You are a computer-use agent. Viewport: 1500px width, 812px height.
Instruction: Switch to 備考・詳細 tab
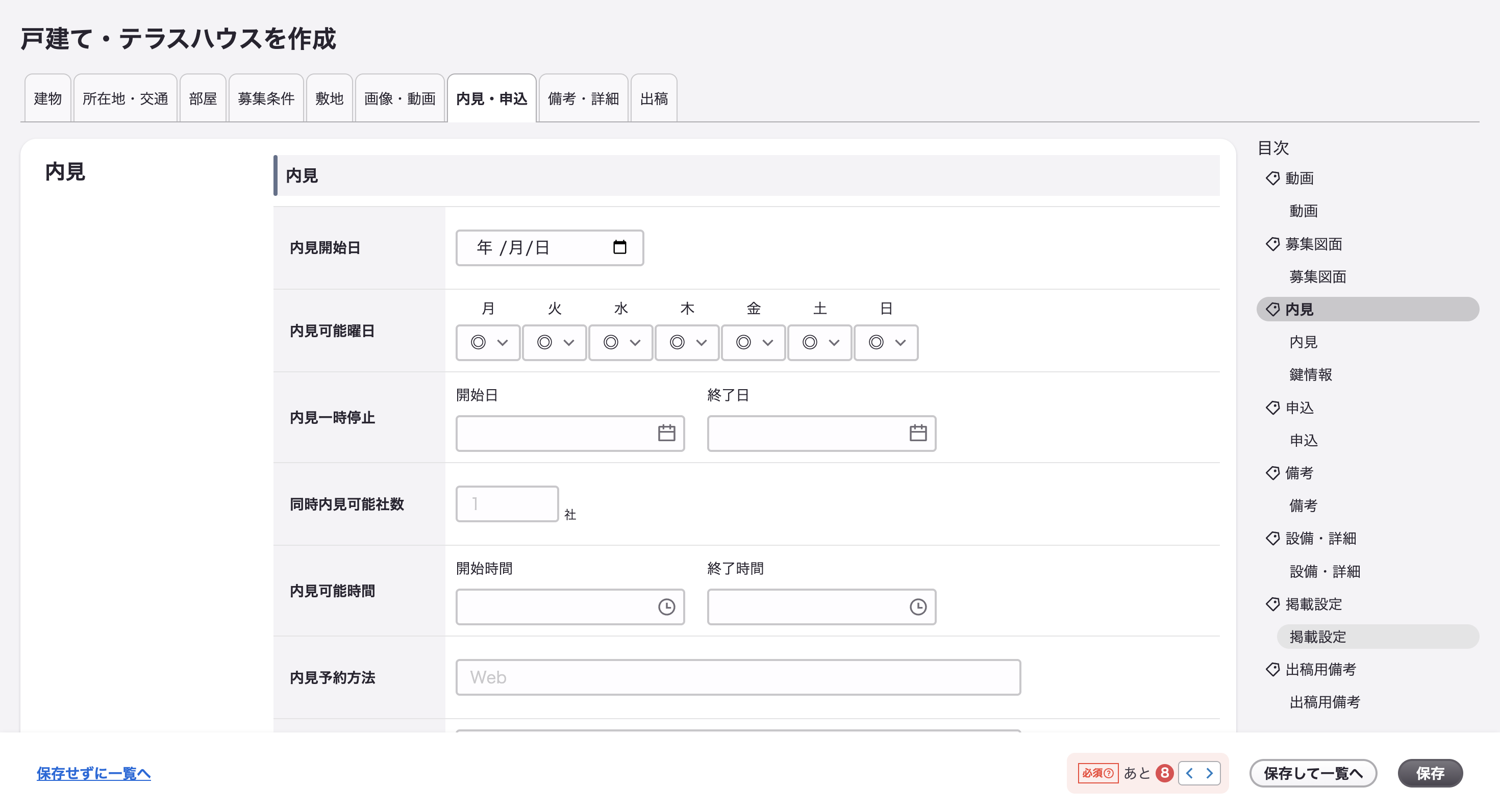tap(584, 98)
